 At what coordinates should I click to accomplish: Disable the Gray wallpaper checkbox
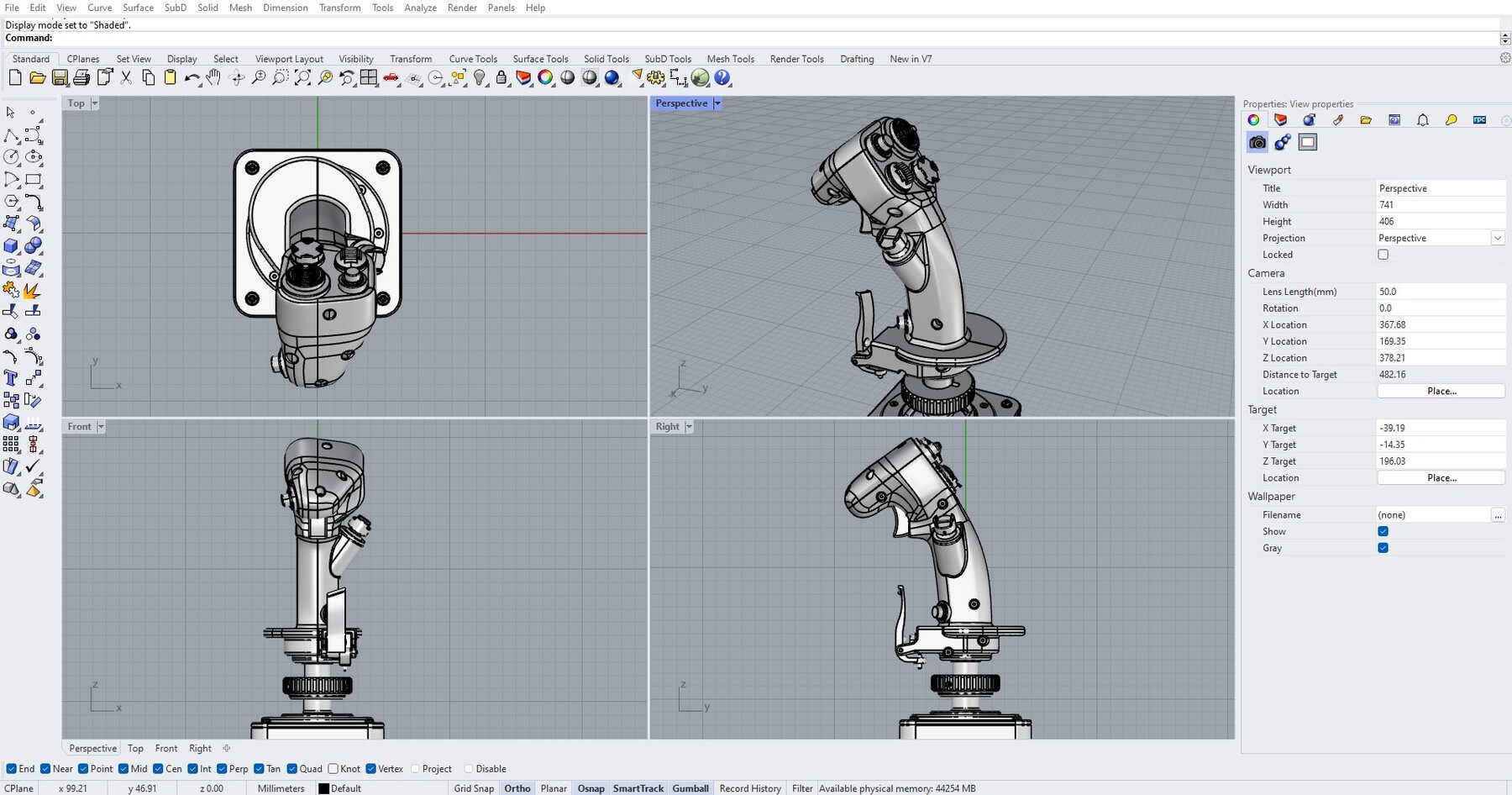pos(1384,548)
